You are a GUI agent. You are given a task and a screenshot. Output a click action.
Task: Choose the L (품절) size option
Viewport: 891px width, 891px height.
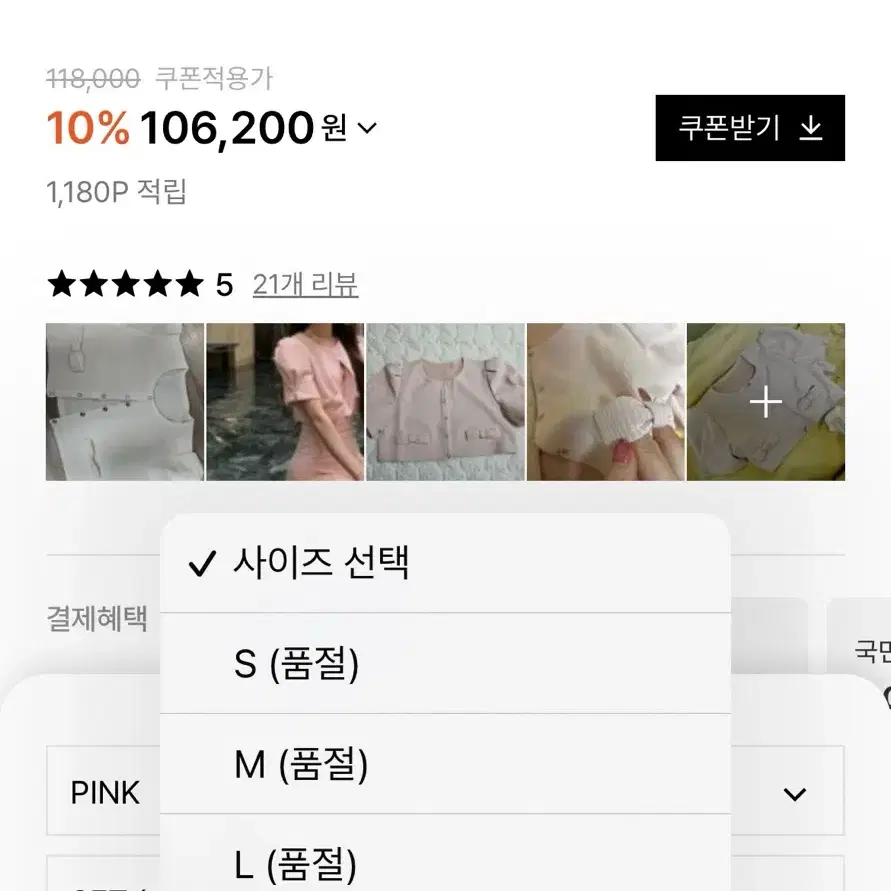click(x=445, y=852)
